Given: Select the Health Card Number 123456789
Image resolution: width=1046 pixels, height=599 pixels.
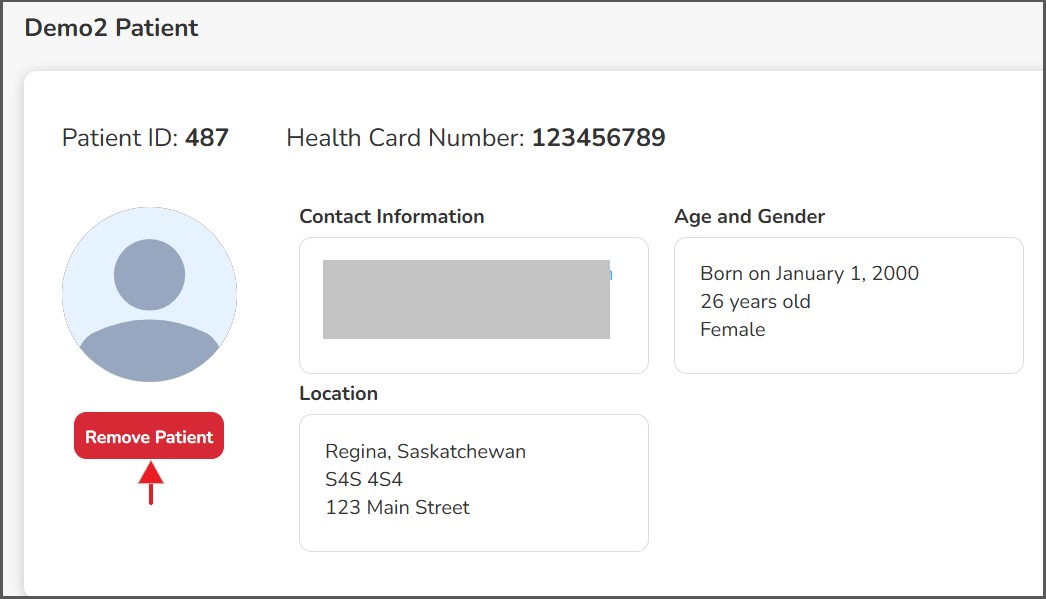Looking at the screenshot, I should (x=598, y=137).
